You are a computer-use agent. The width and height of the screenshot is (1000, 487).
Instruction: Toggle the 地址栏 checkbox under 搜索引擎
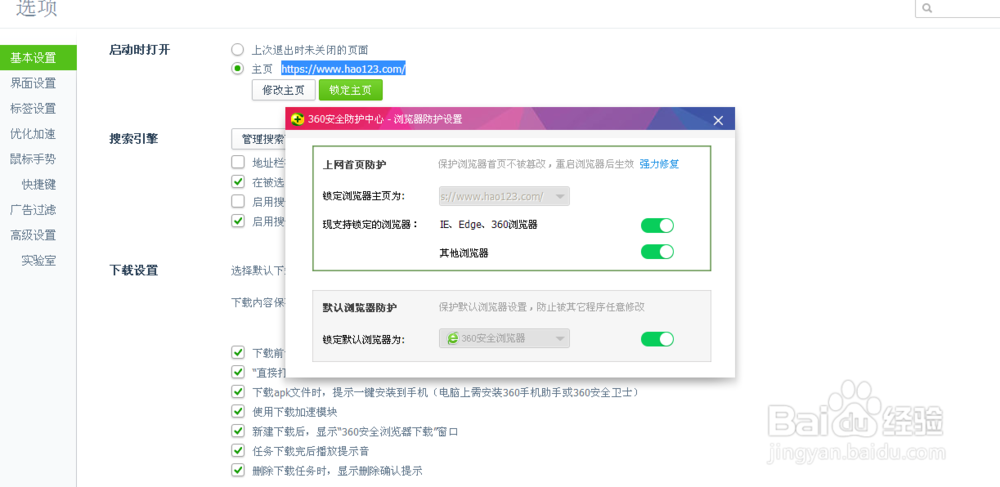coord(238,161)
